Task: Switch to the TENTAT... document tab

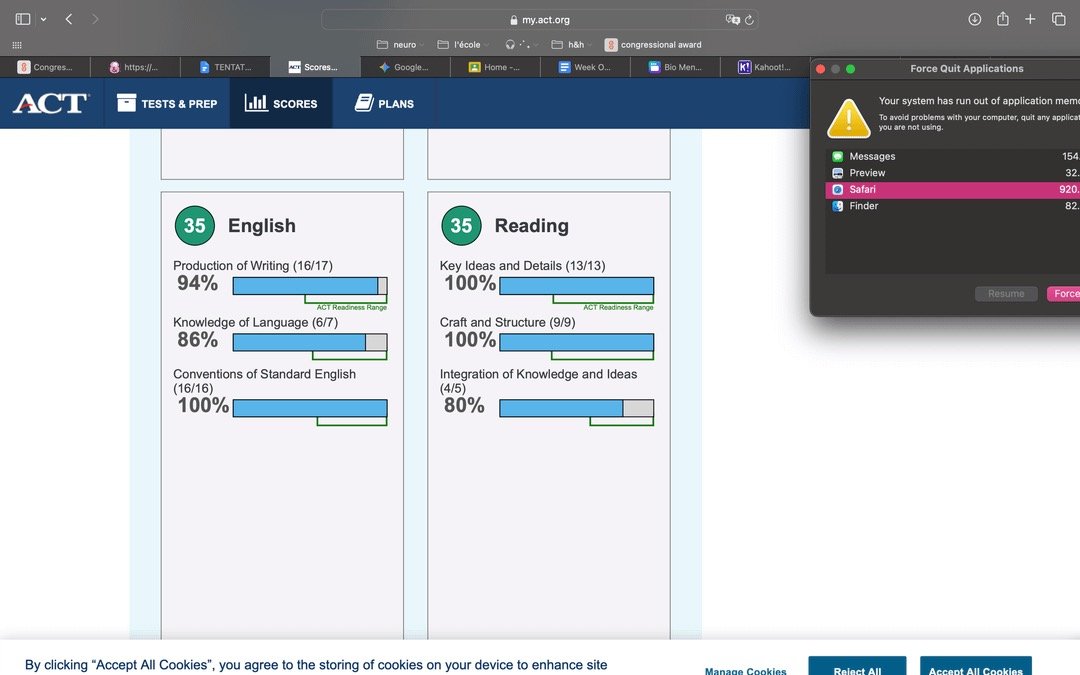Action: pyautogui.click(x=225, y=67)
